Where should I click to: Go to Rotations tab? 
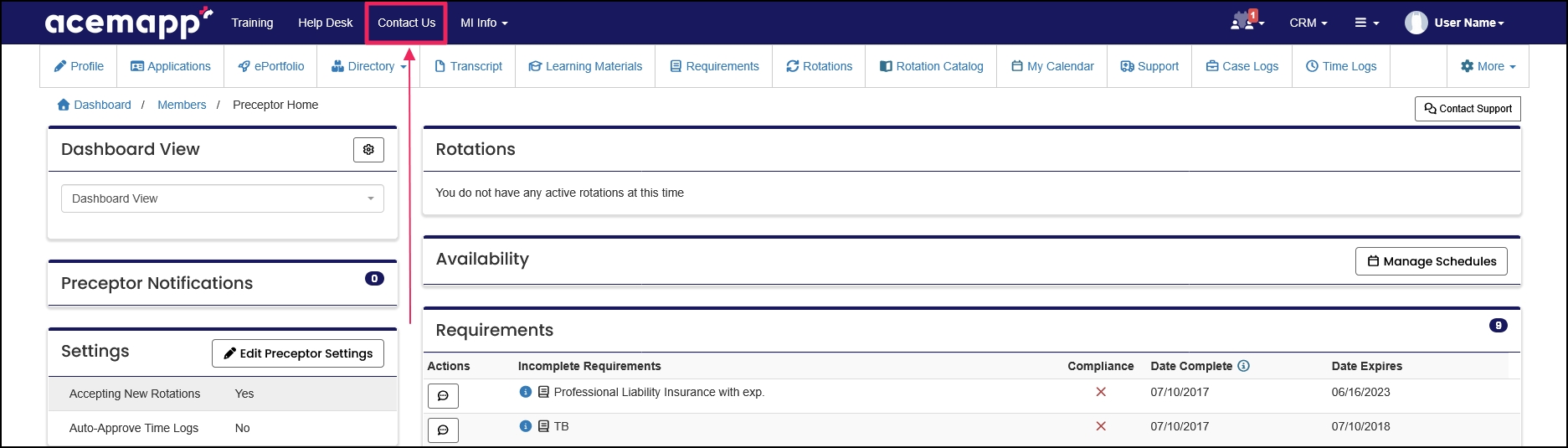[x=819, y=66]
